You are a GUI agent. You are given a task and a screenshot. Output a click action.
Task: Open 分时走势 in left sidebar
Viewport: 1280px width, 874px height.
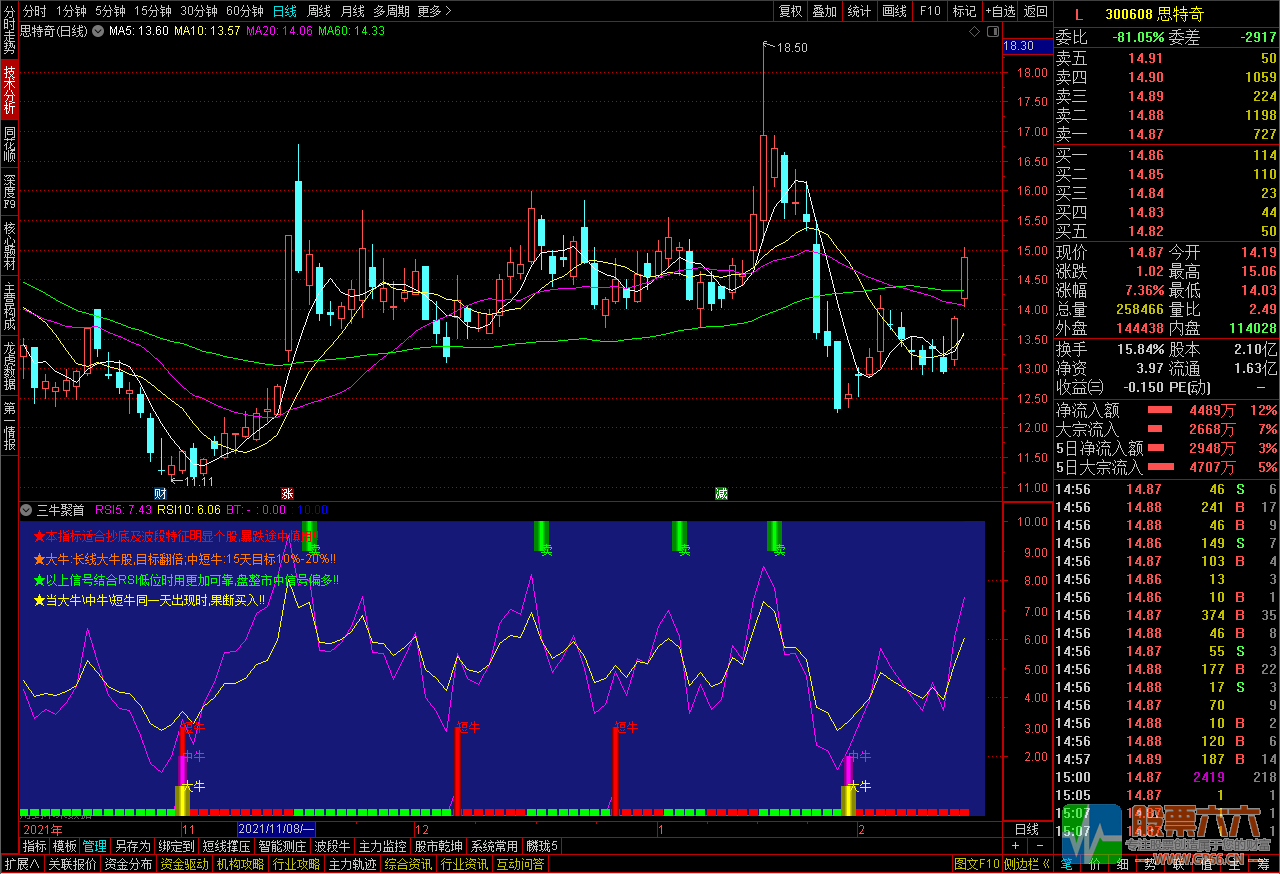(x=9, y=30)
